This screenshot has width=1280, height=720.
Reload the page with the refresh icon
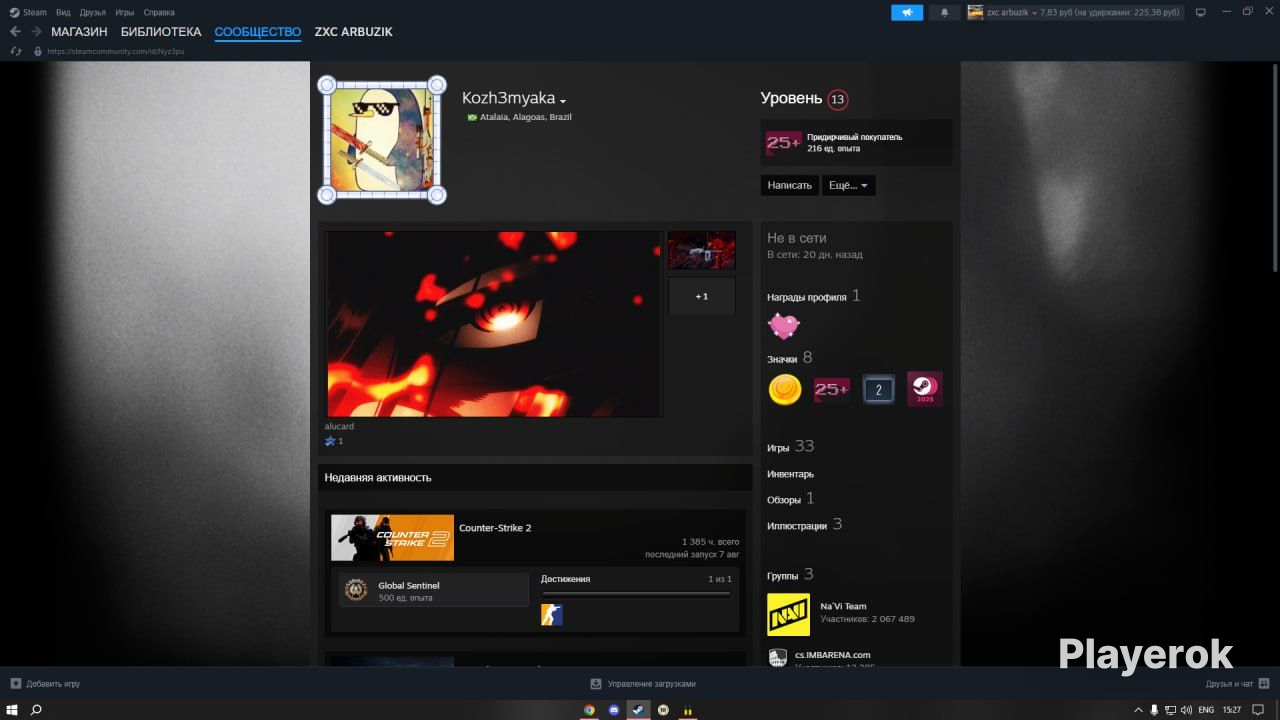pyautogui.click(x=15, y=51)
